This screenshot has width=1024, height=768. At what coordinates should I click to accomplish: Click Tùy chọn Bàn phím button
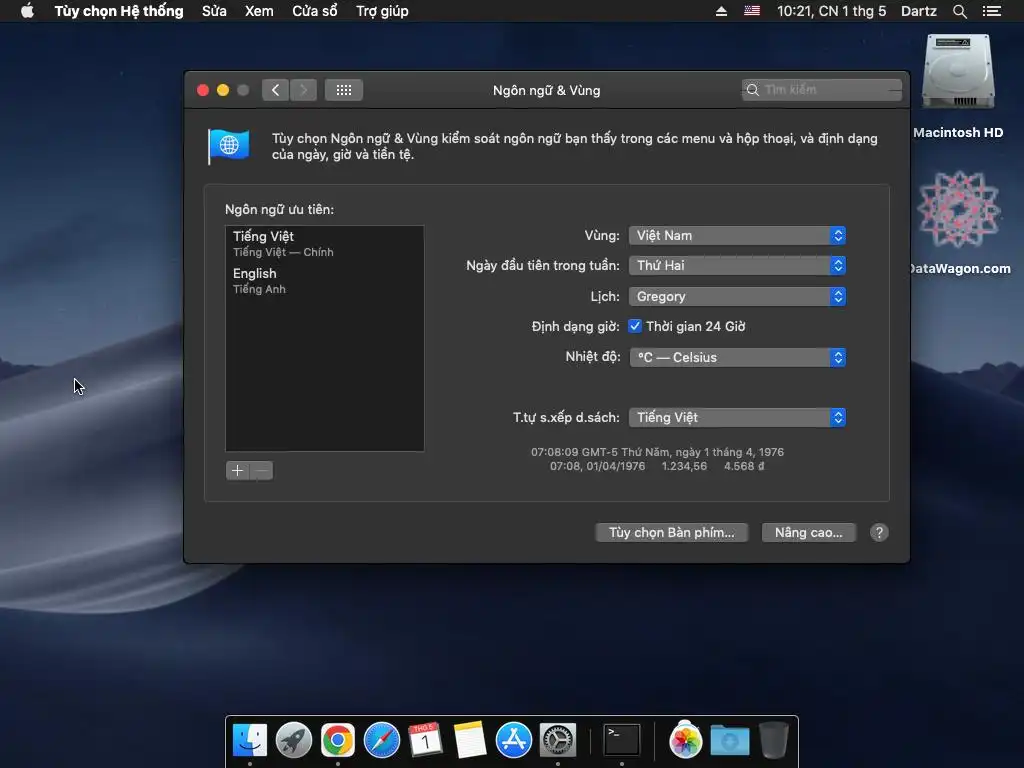tap(671, 532)
